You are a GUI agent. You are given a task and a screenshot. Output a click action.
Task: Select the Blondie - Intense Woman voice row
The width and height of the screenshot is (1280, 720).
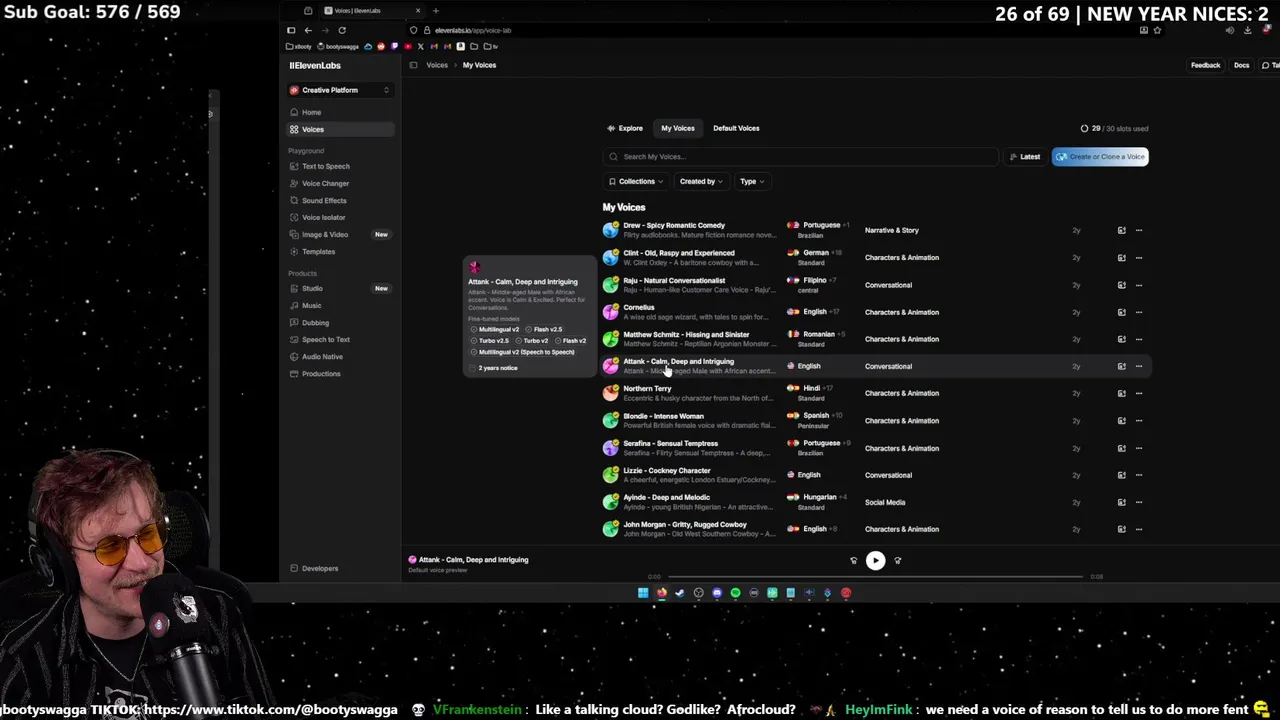tap(876, 421)
